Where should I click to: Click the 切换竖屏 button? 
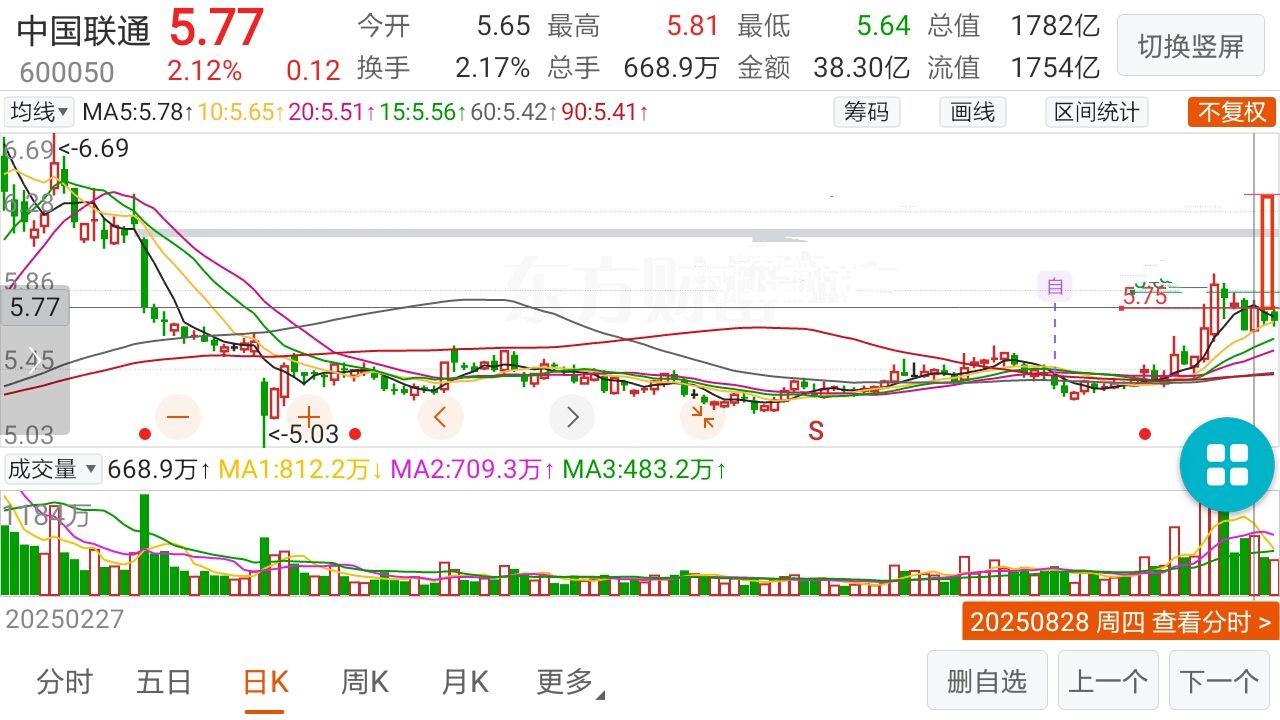point(1190,46)
